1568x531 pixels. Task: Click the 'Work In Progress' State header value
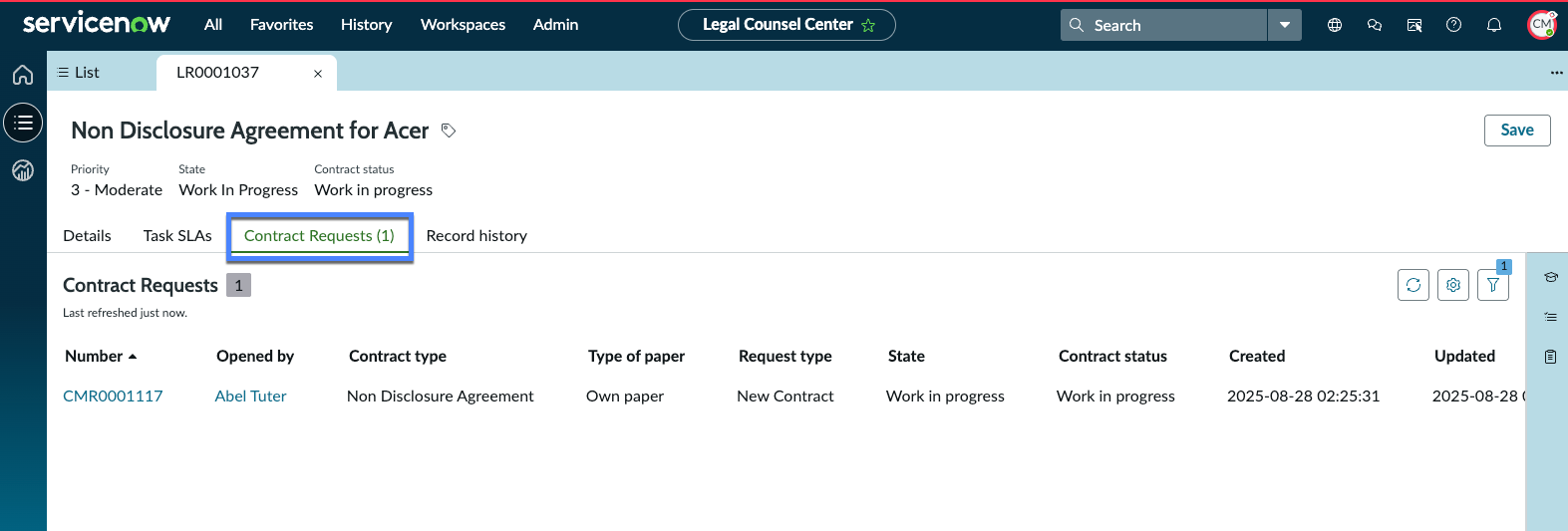[238, 190]
